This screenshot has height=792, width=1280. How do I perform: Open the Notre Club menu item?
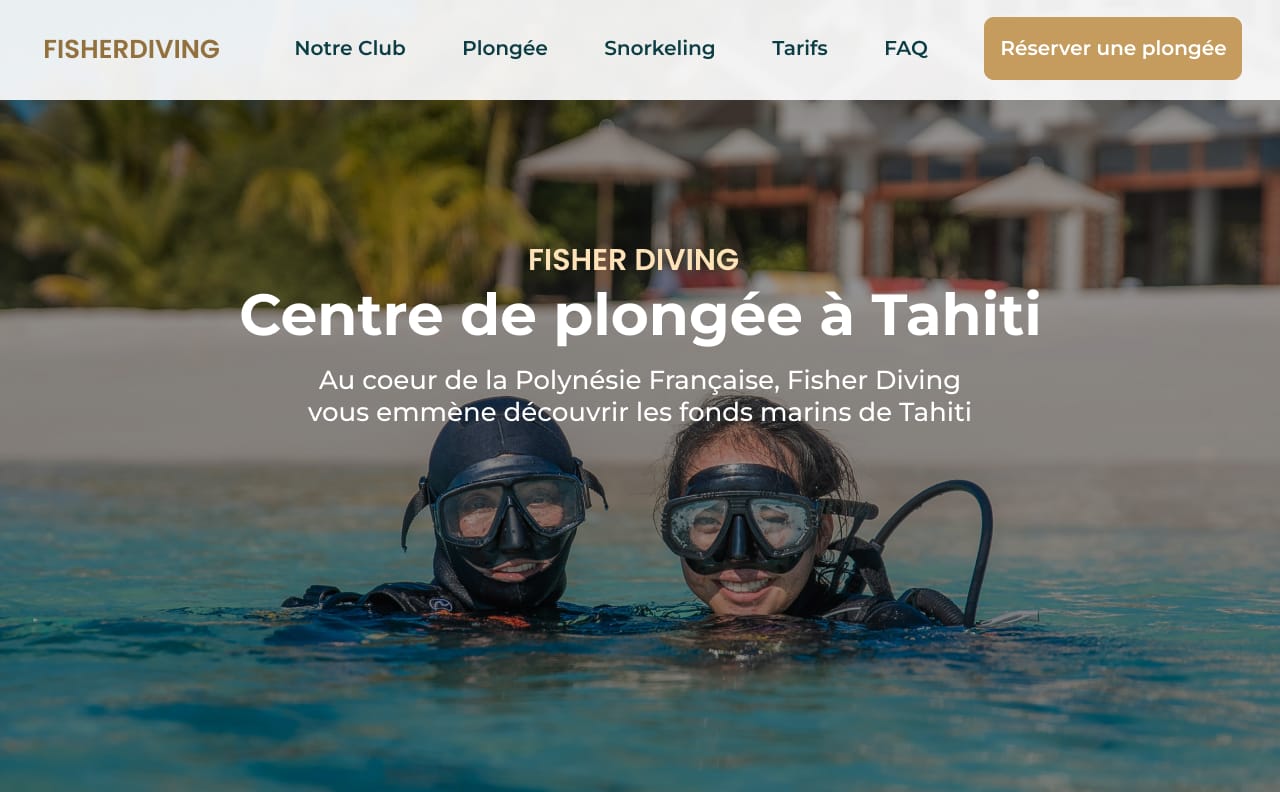click(350, 48)
